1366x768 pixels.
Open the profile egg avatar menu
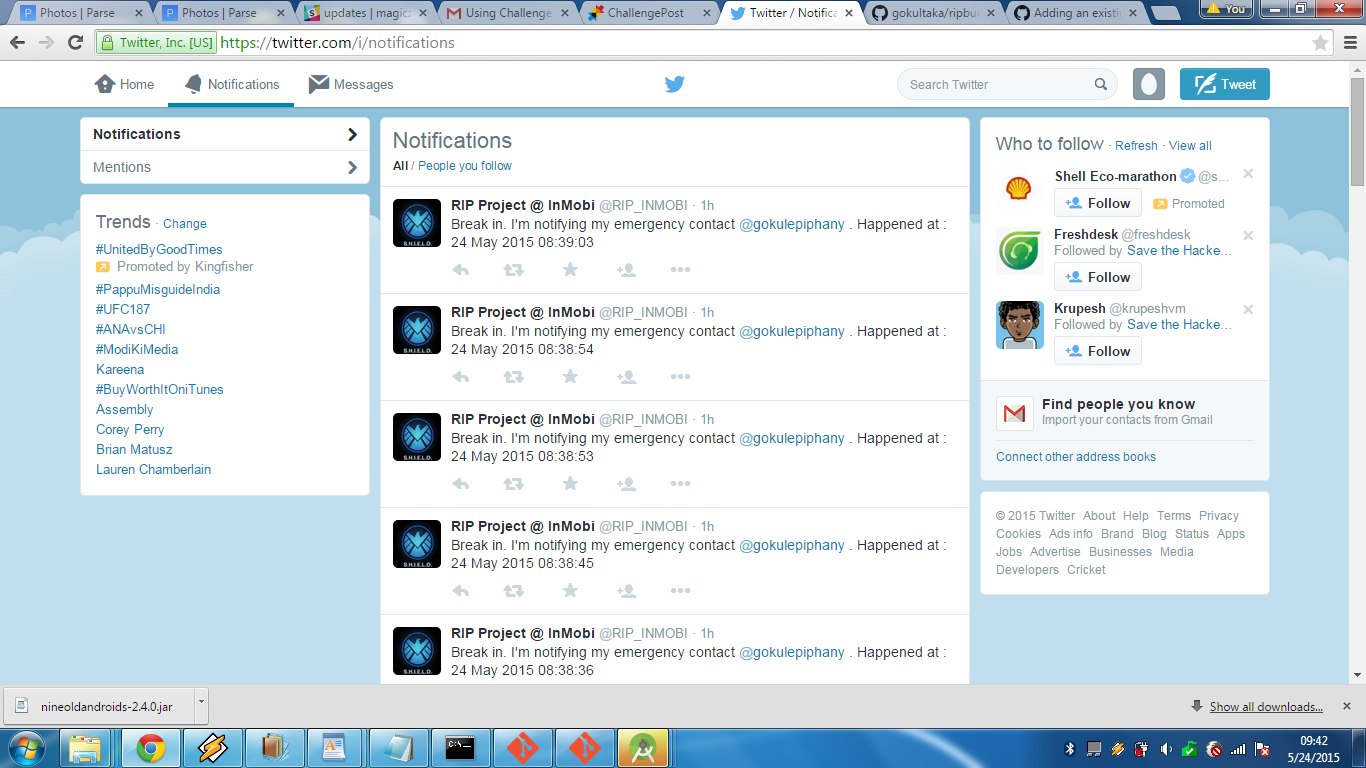coord(1149,84)
